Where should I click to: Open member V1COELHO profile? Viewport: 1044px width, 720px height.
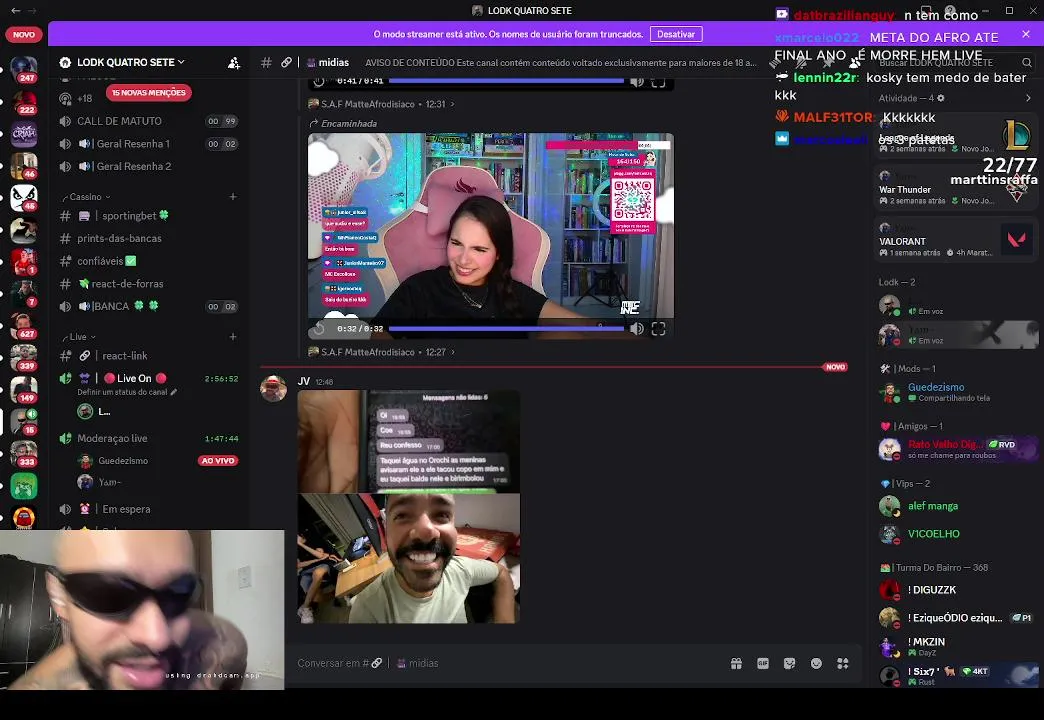[955, 534]
